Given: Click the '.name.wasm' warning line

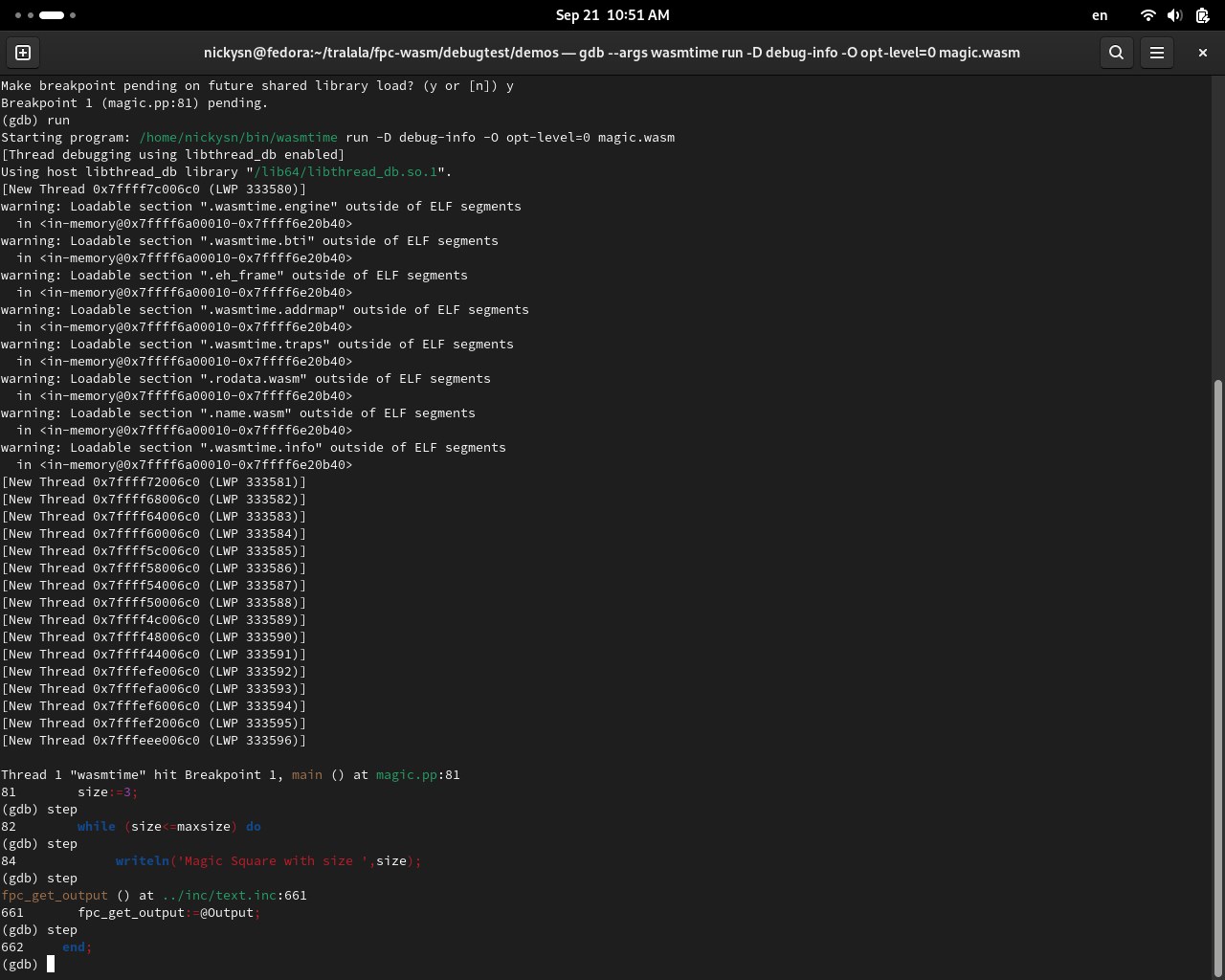Looking at the screenshot, I should [x=238, y=412].
